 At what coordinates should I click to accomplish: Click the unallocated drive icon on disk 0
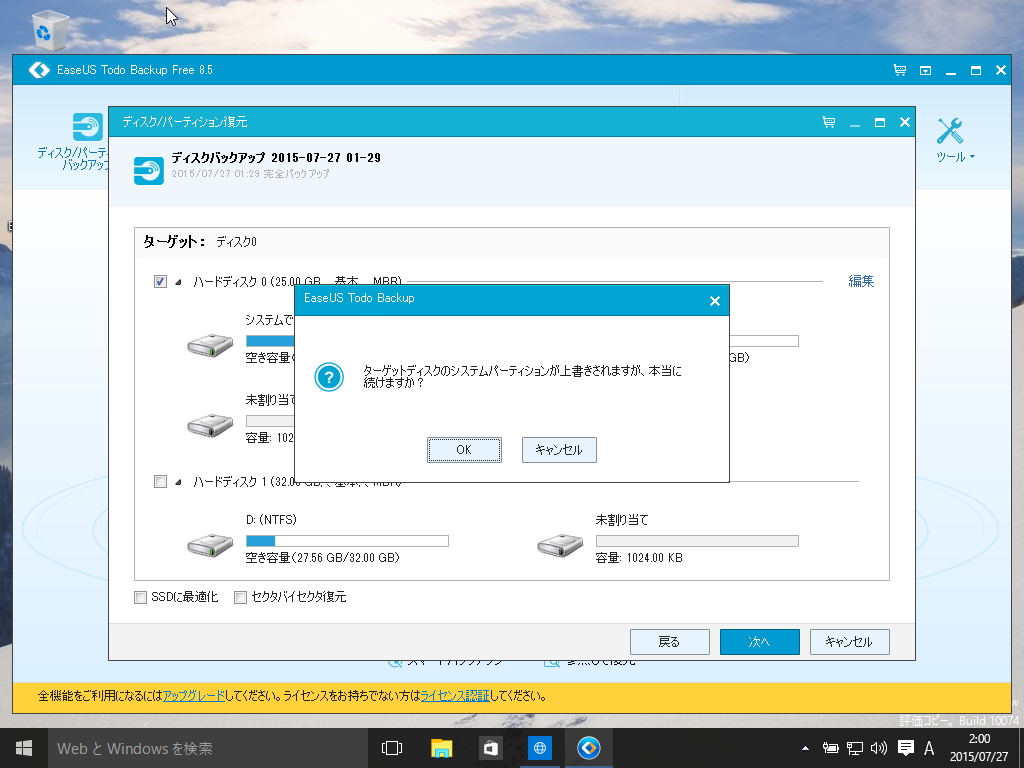point(210,425)
